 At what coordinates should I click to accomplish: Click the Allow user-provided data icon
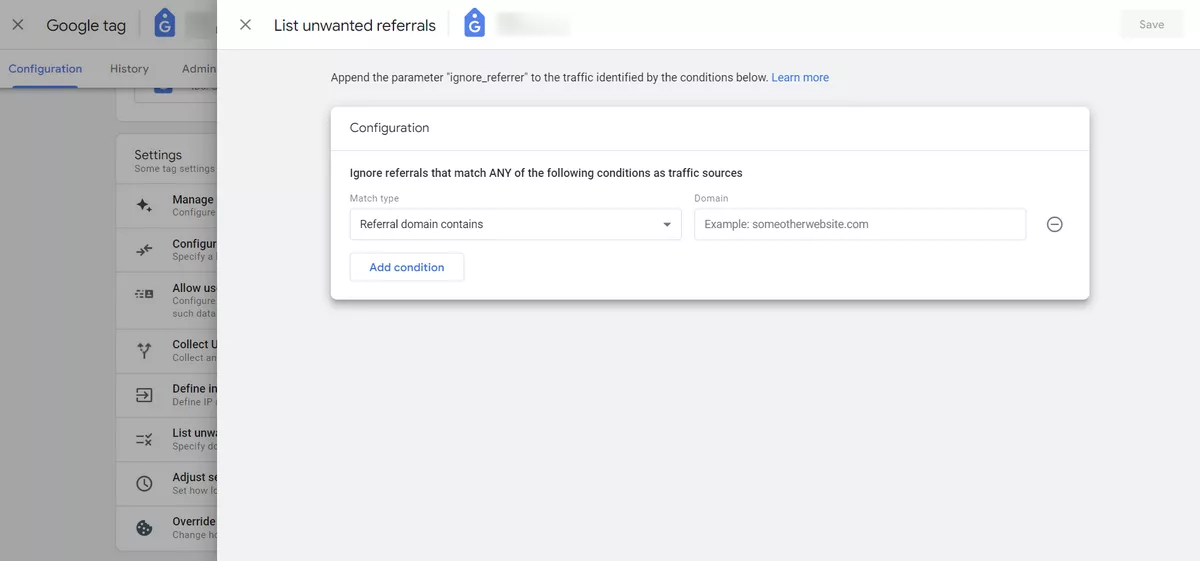pos(144,294)
